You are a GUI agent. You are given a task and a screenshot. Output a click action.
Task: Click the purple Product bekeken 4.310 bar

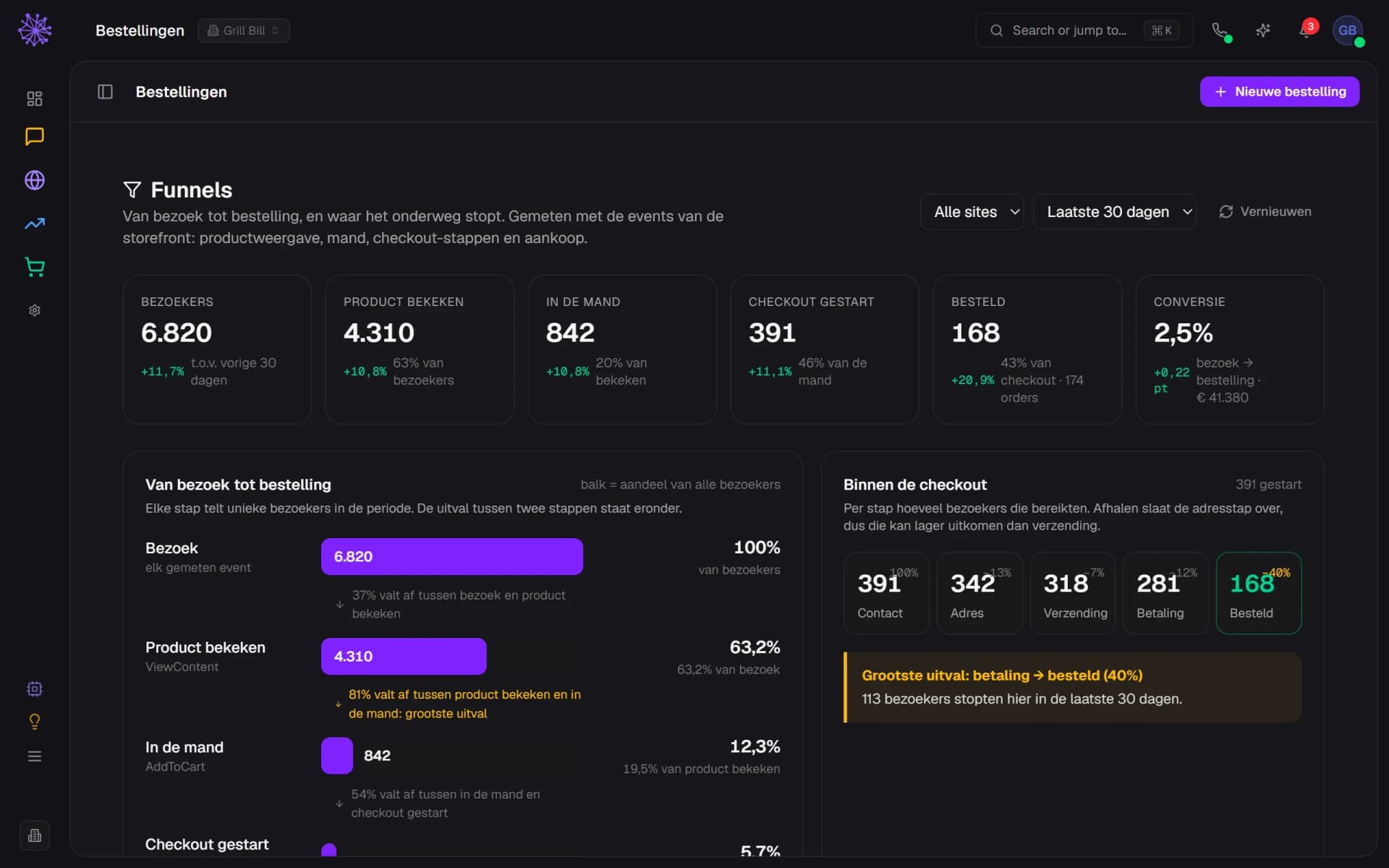[x=404, y=656]
